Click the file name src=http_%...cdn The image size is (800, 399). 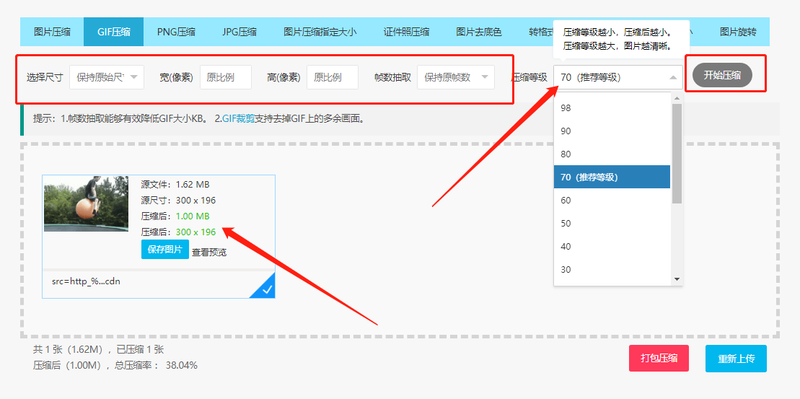(86, 281)
